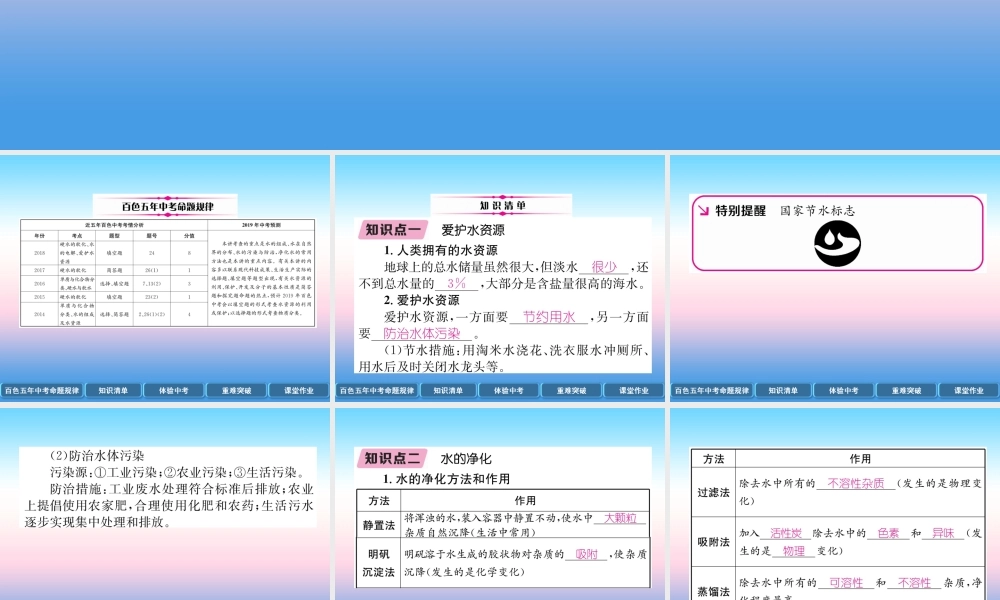Click the pink answer 很少
The image size is (1000, 600).
point(604,267)
